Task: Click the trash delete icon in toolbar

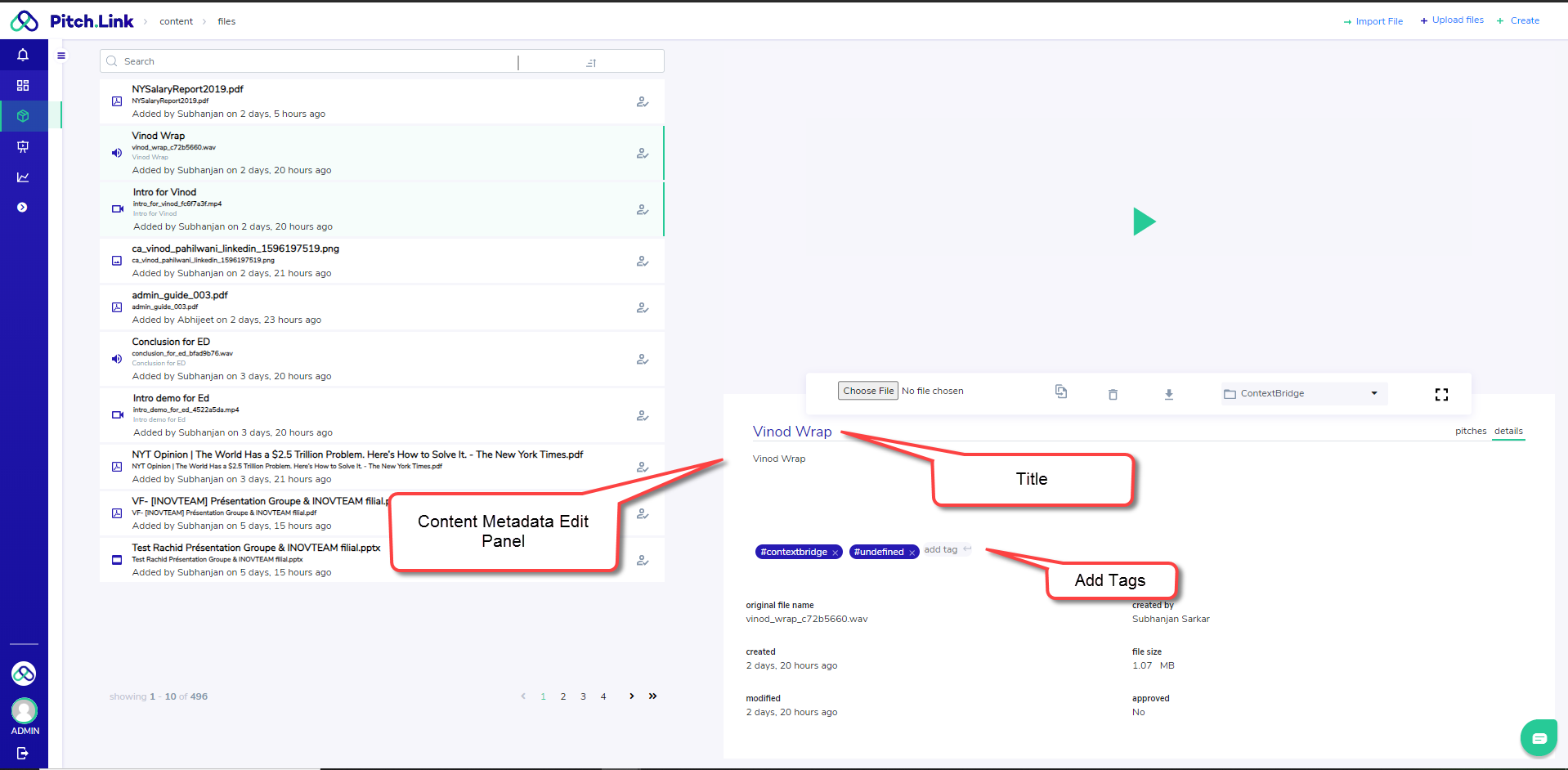Action: (x=1113, y=395)
